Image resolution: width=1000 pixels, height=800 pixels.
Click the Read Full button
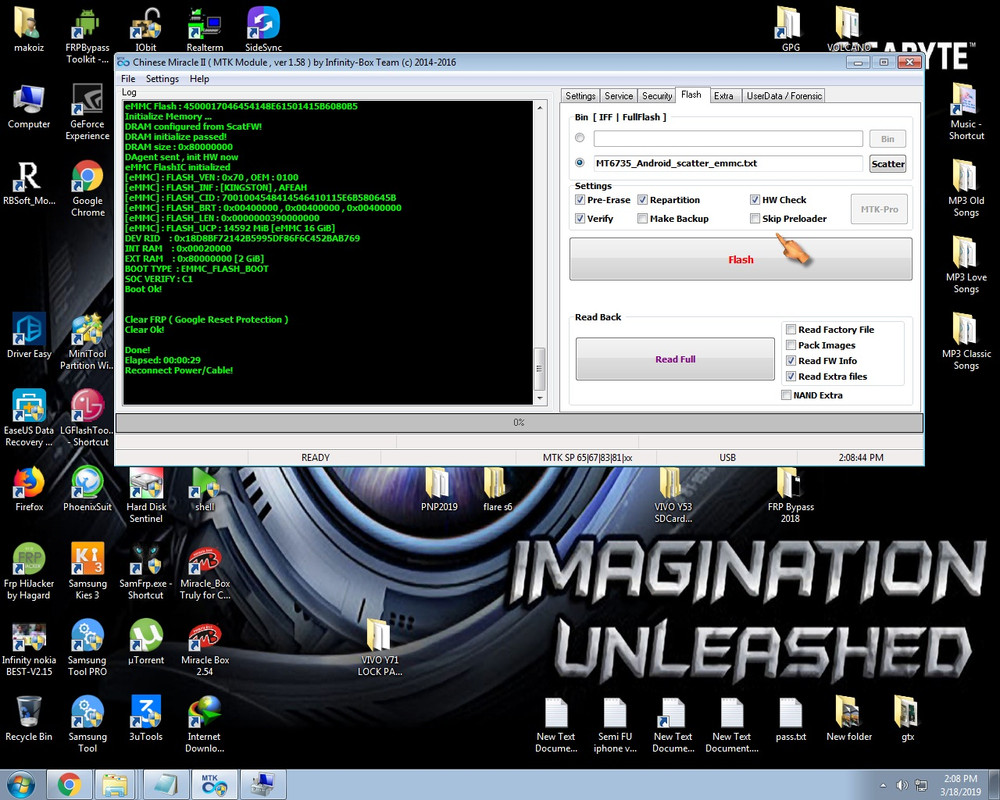pos(675,359)
